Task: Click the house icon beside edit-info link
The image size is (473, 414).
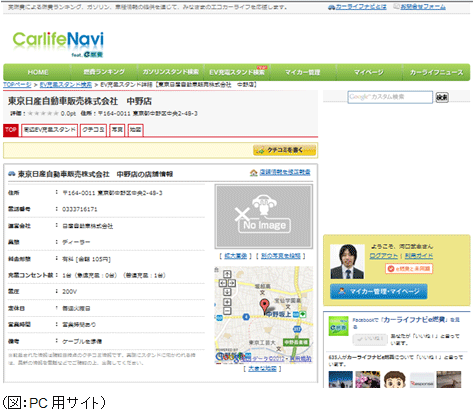Action: point(254,173)
